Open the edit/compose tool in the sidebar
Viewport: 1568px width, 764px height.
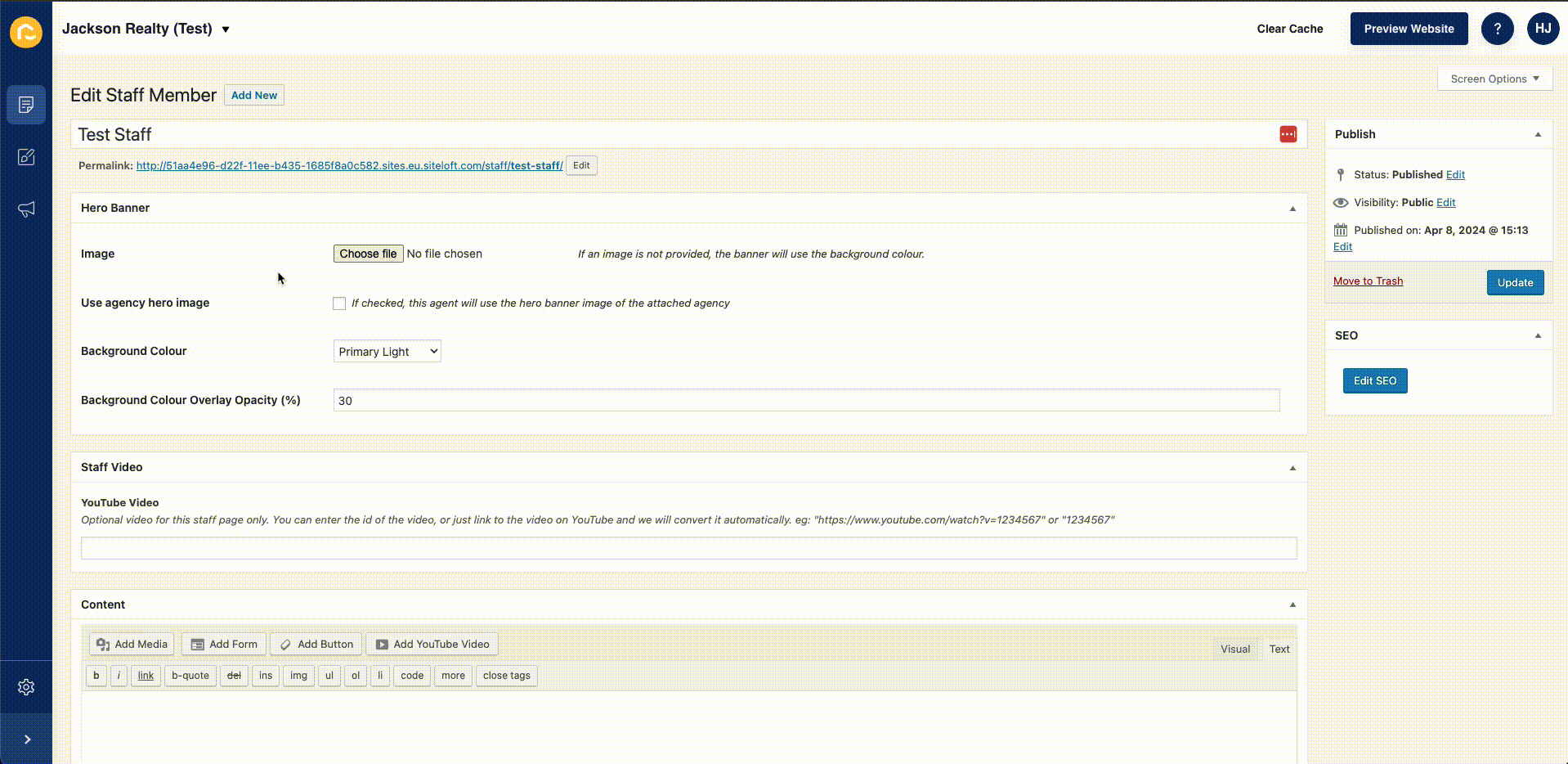coord(26,157)
